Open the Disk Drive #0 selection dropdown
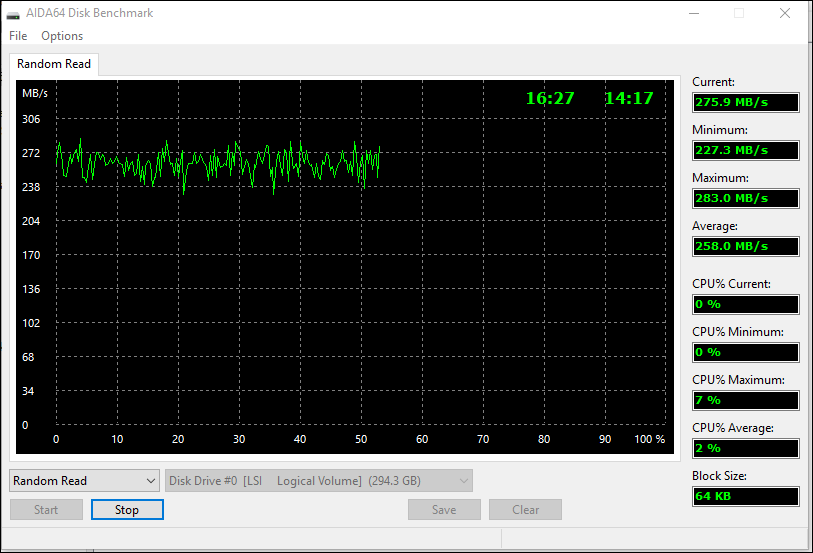This screenshot has height=553, width=813. [319, 481]
